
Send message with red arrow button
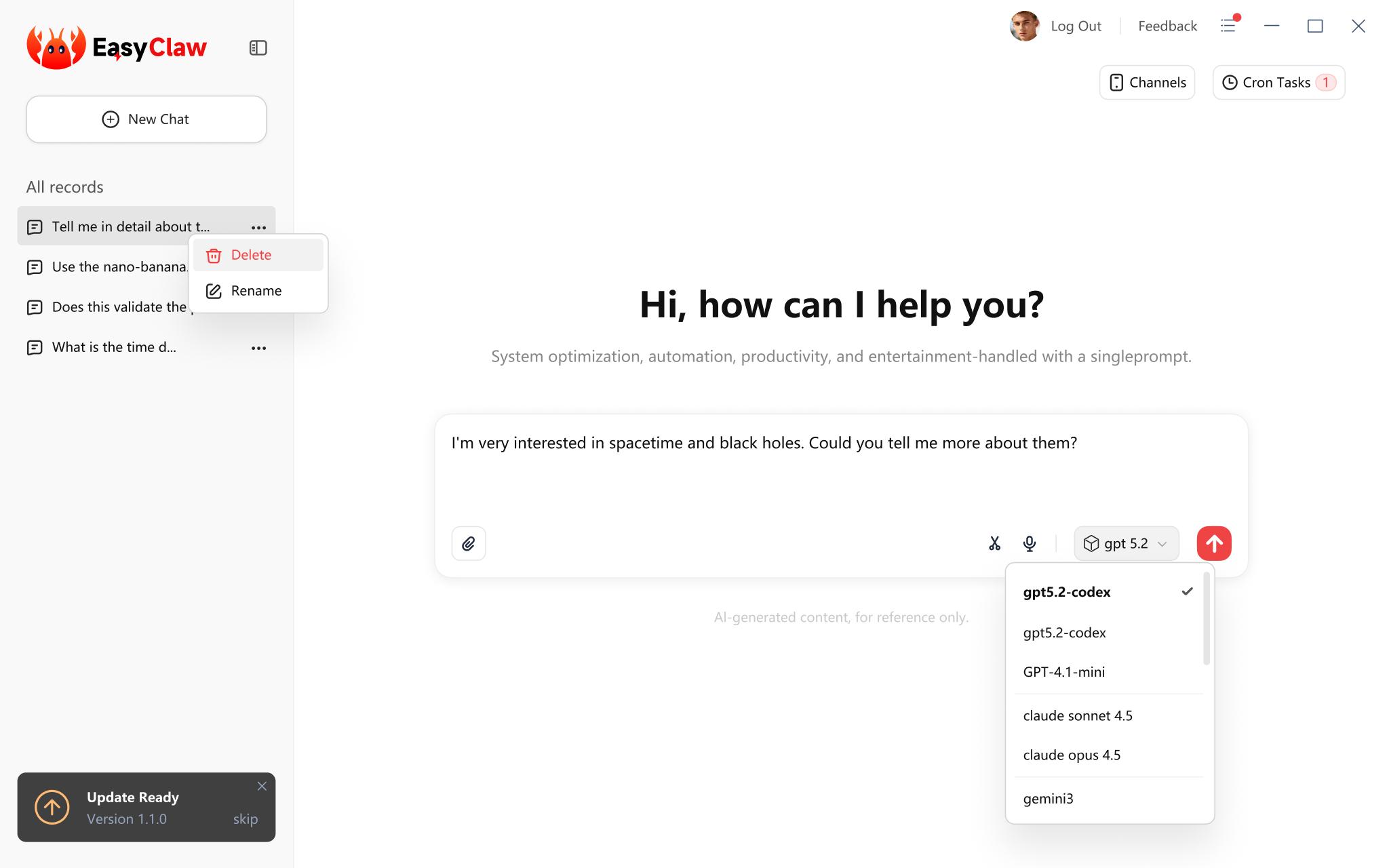pos(1213,544)
